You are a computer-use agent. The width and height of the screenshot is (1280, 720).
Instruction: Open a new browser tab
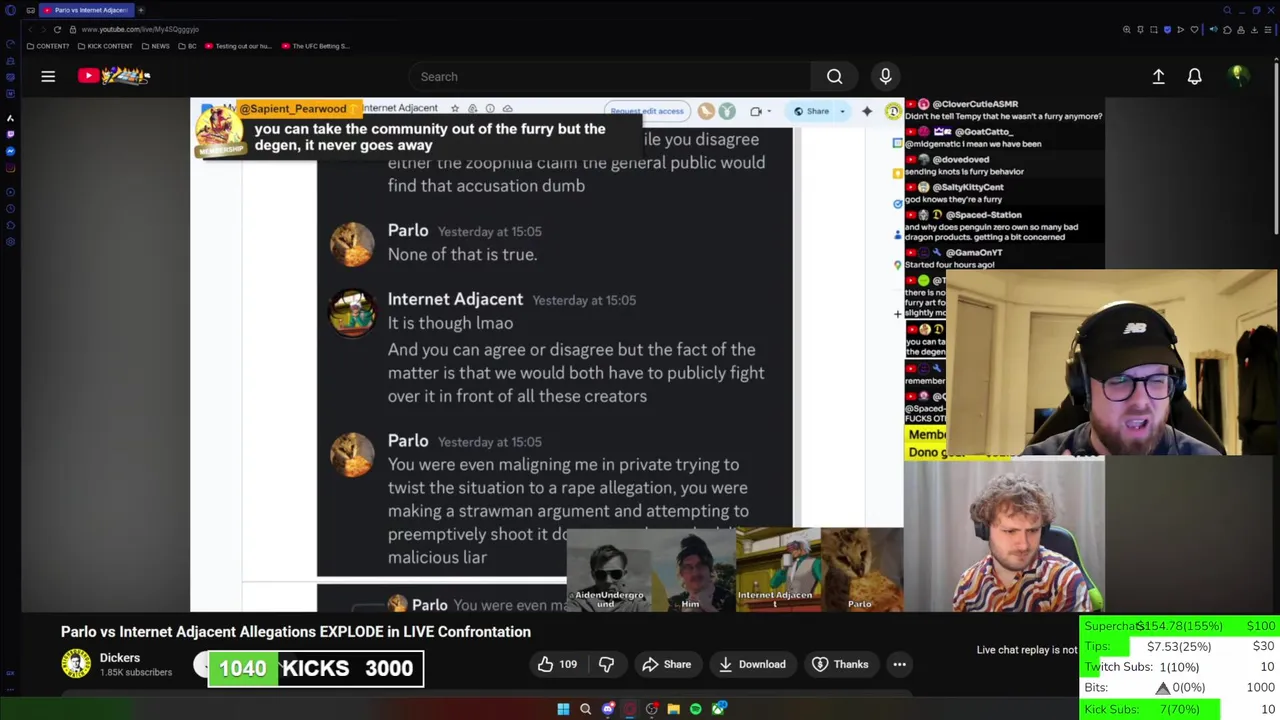pos(141,10)
